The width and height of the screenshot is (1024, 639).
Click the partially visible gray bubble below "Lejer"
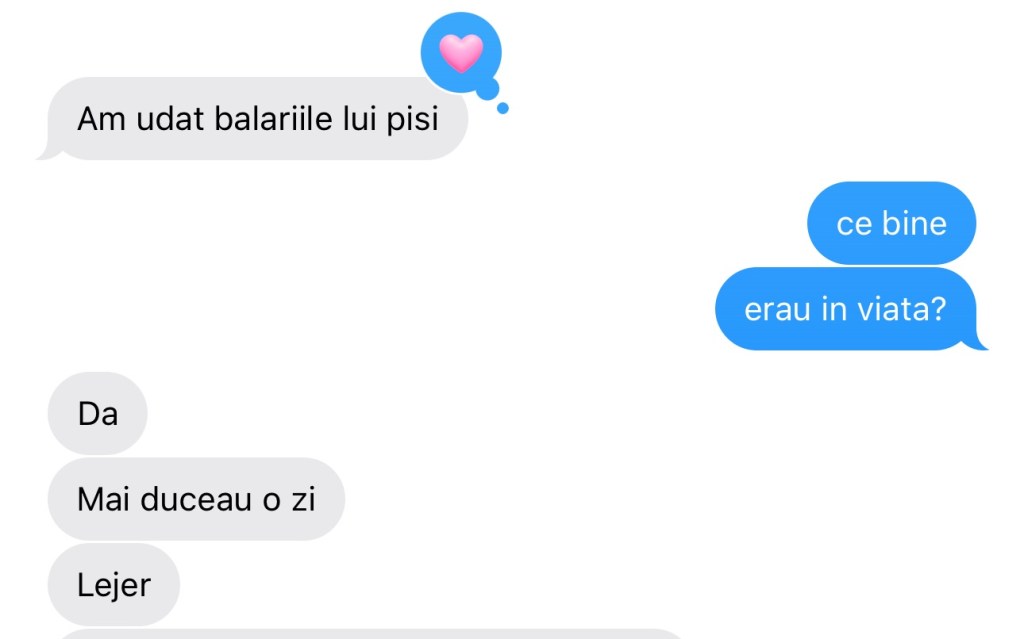pyautogui.click(x=372, y=634)
